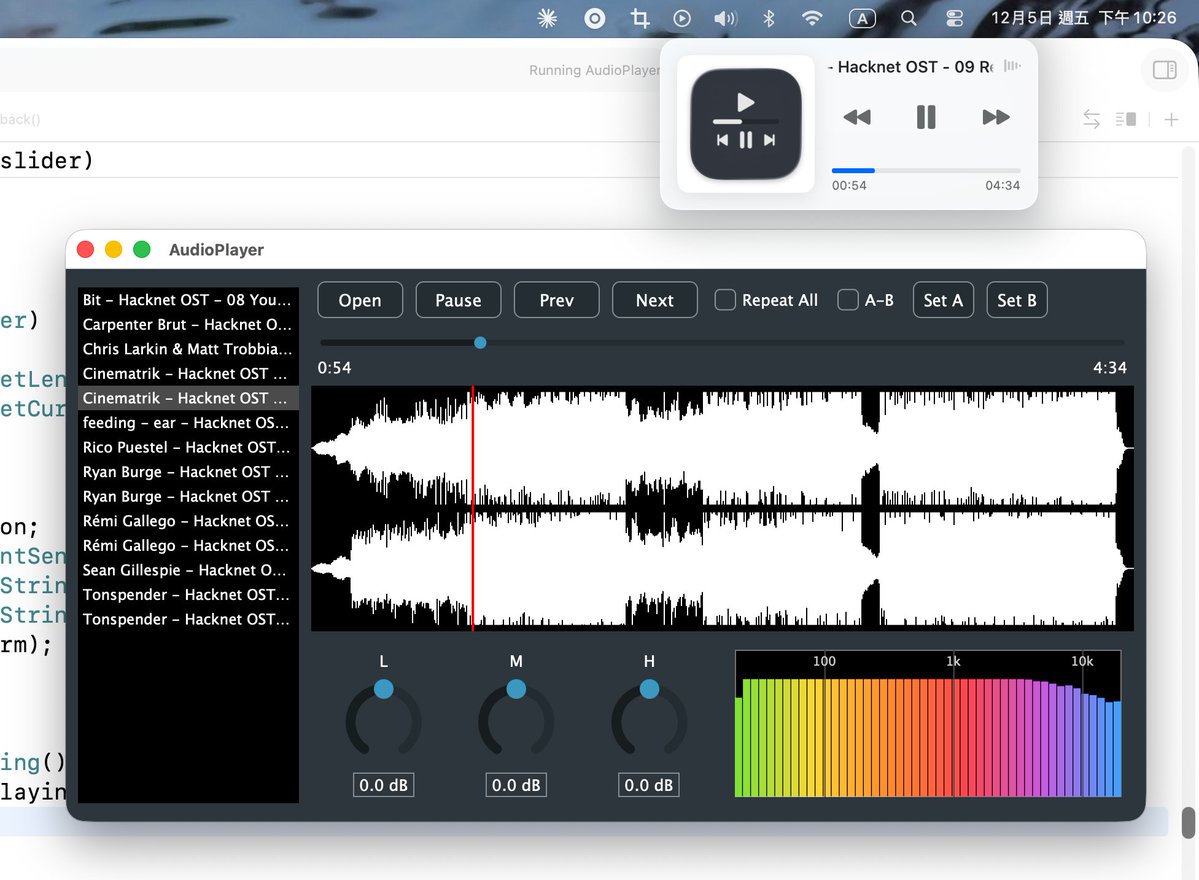Click the spectrum analyzer display

pos(928,724)
